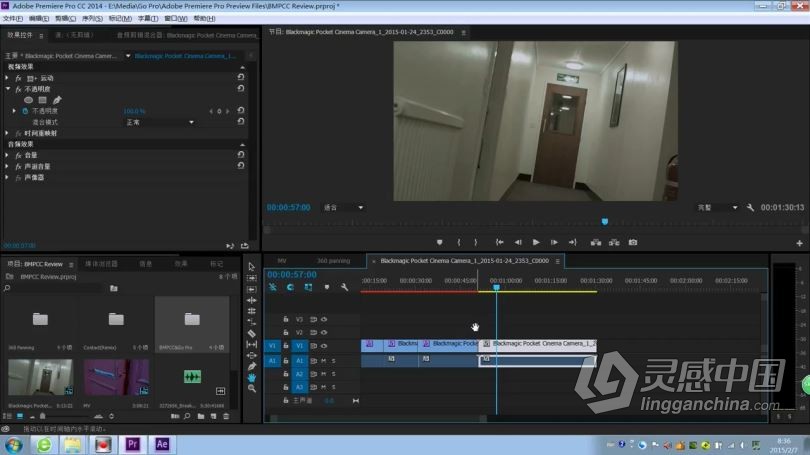This screenshot has width=810, height=455.
Task: Click the Extract button in program monitor
Action: click(x=614, y=242)
